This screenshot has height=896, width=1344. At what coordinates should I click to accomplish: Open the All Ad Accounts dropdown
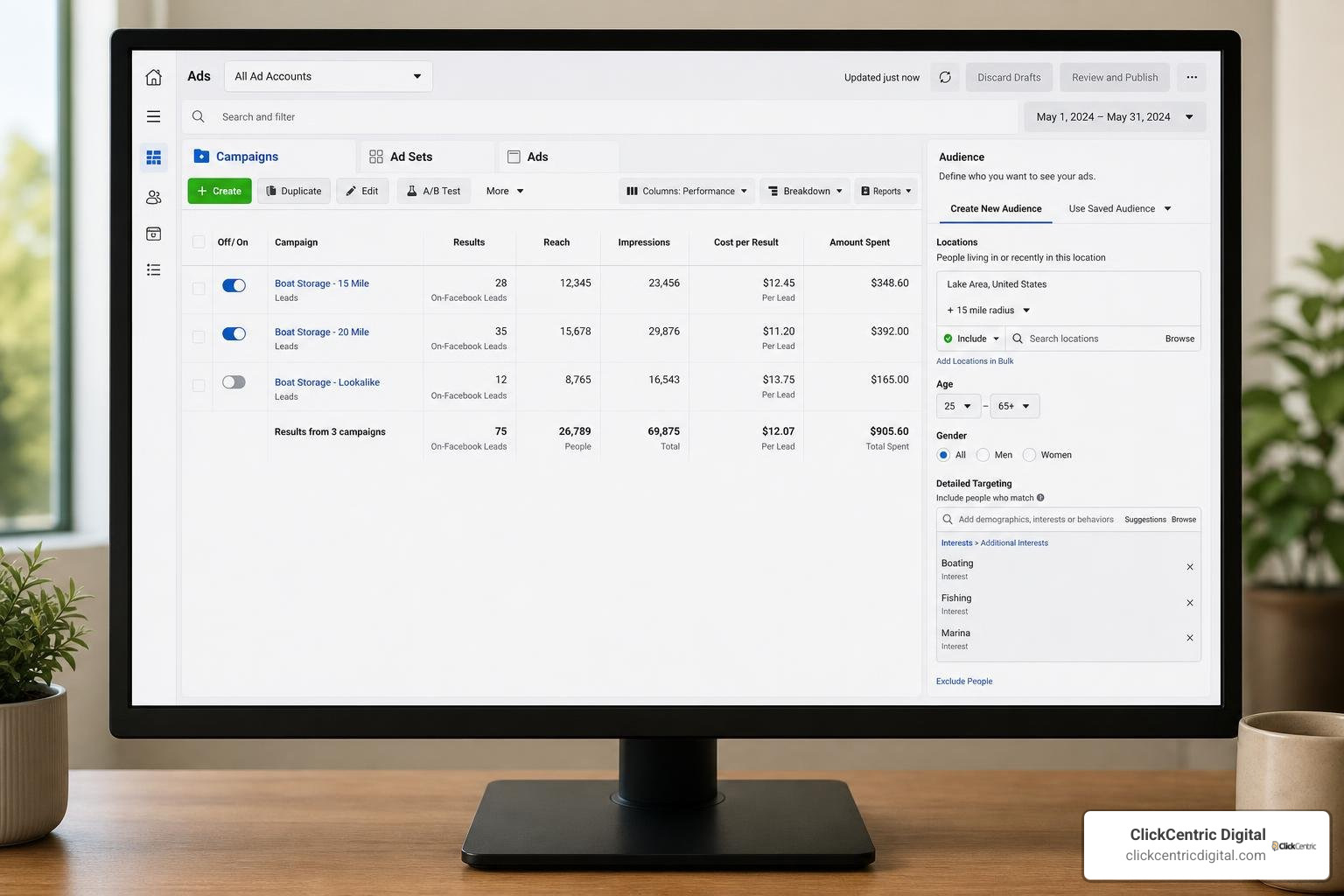pyautogui.click(x=328, y=76)
